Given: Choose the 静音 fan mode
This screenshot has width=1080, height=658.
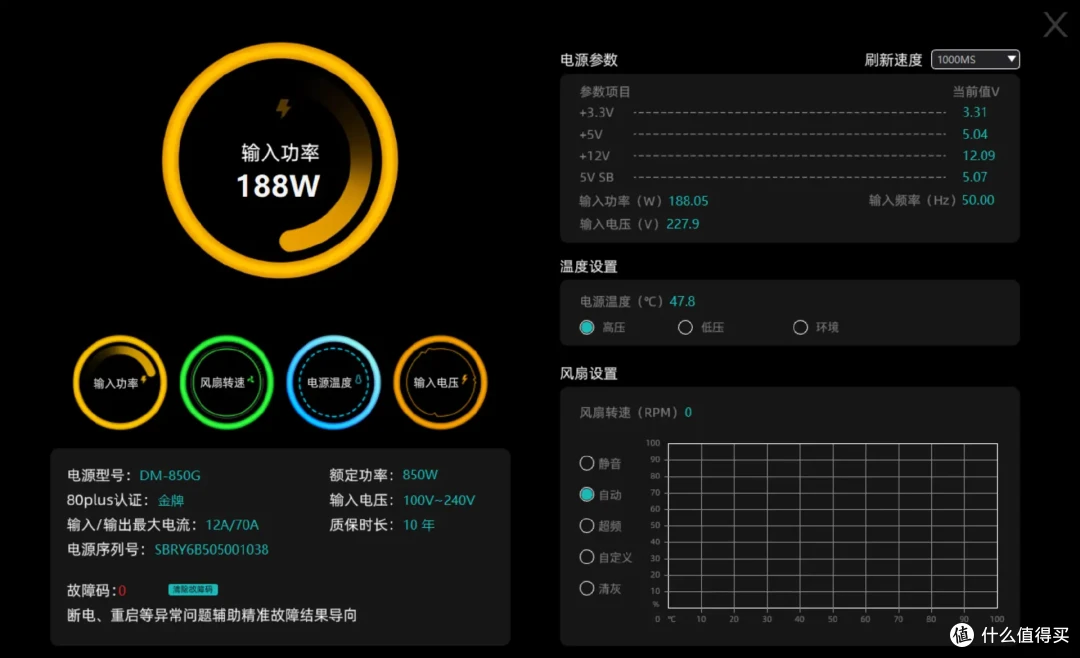Looking at the screenshot, I should (587, 463).
